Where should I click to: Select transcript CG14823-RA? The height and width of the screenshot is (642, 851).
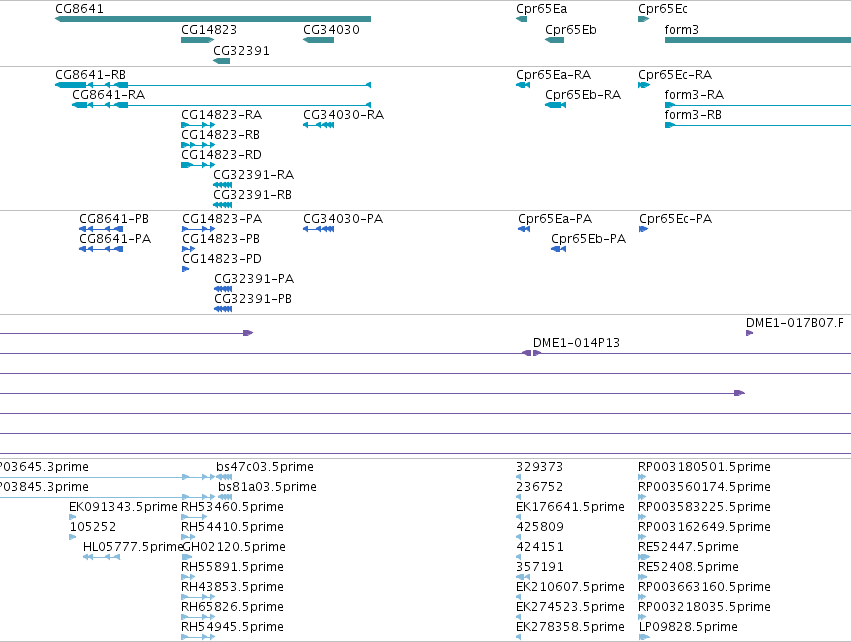[x=198, y=125]
